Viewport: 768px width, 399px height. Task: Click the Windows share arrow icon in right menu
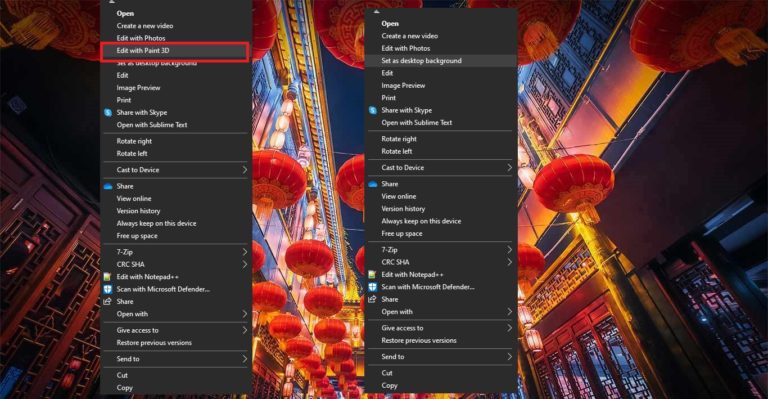coord(373,300)
